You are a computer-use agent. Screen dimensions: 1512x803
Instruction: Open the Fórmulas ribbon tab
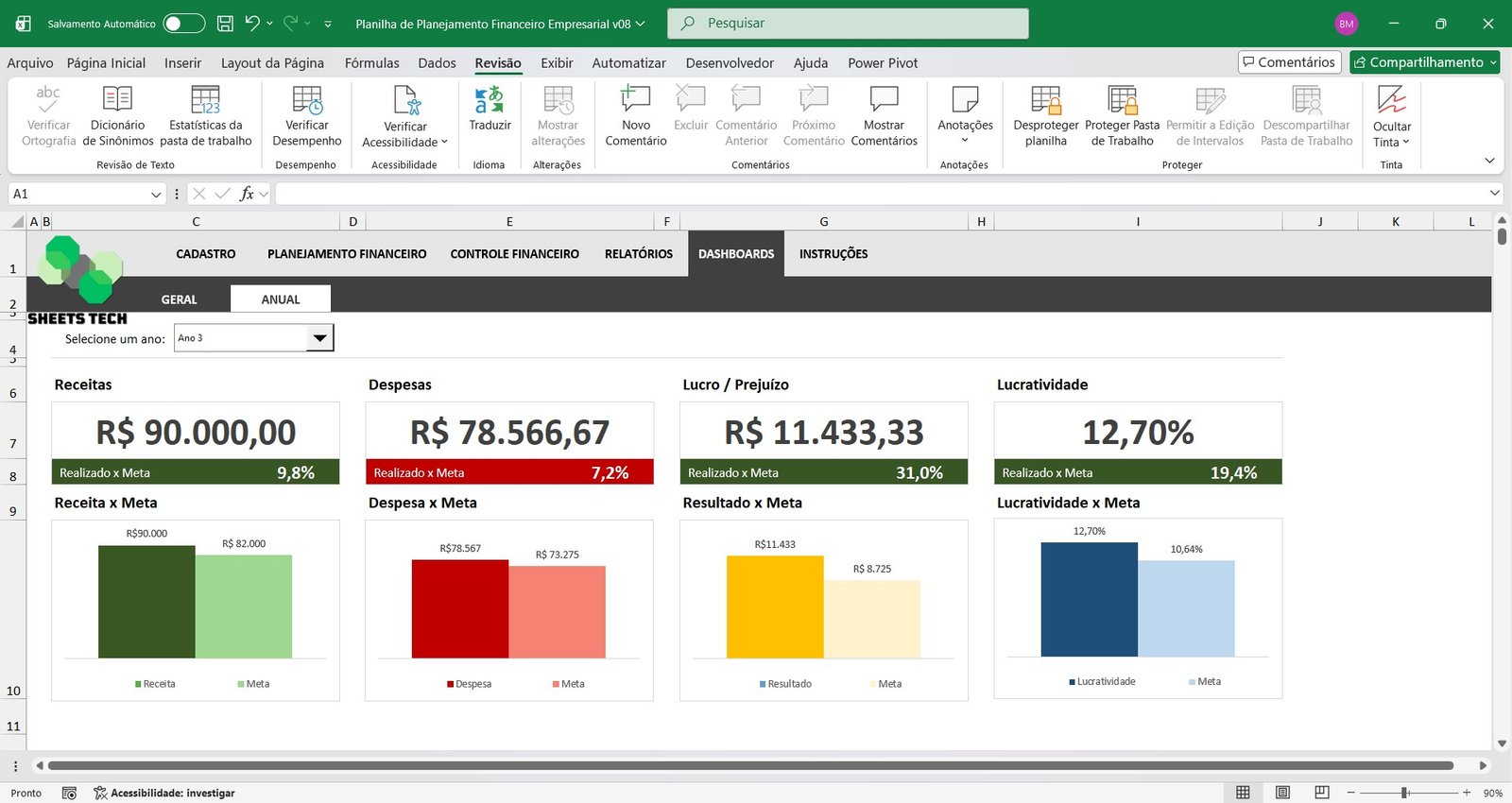point(371,63)
